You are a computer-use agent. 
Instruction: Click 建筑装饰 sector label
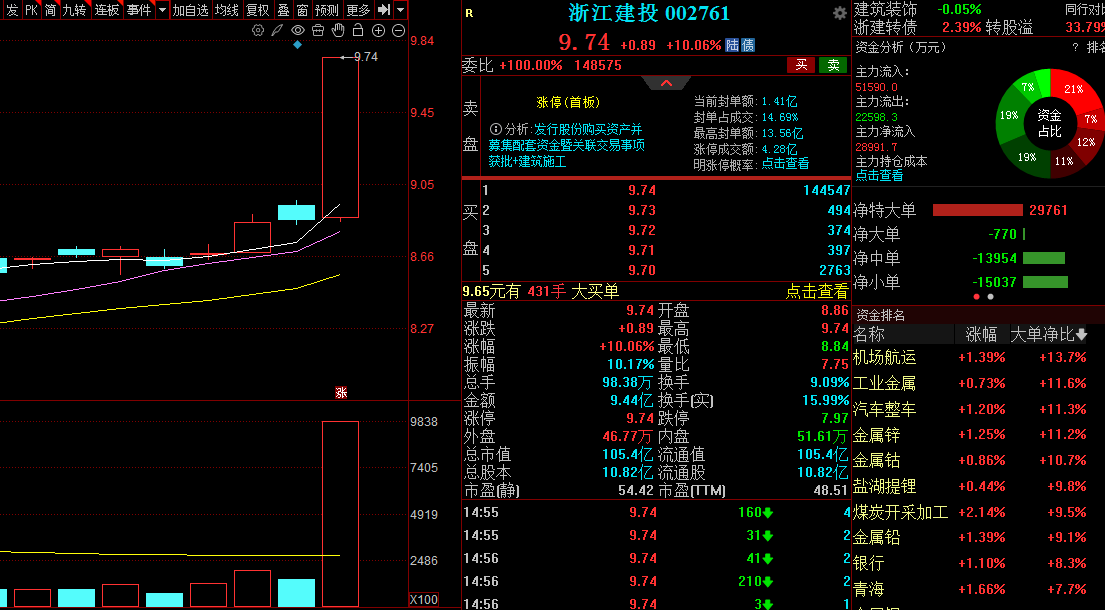[885, 9]
